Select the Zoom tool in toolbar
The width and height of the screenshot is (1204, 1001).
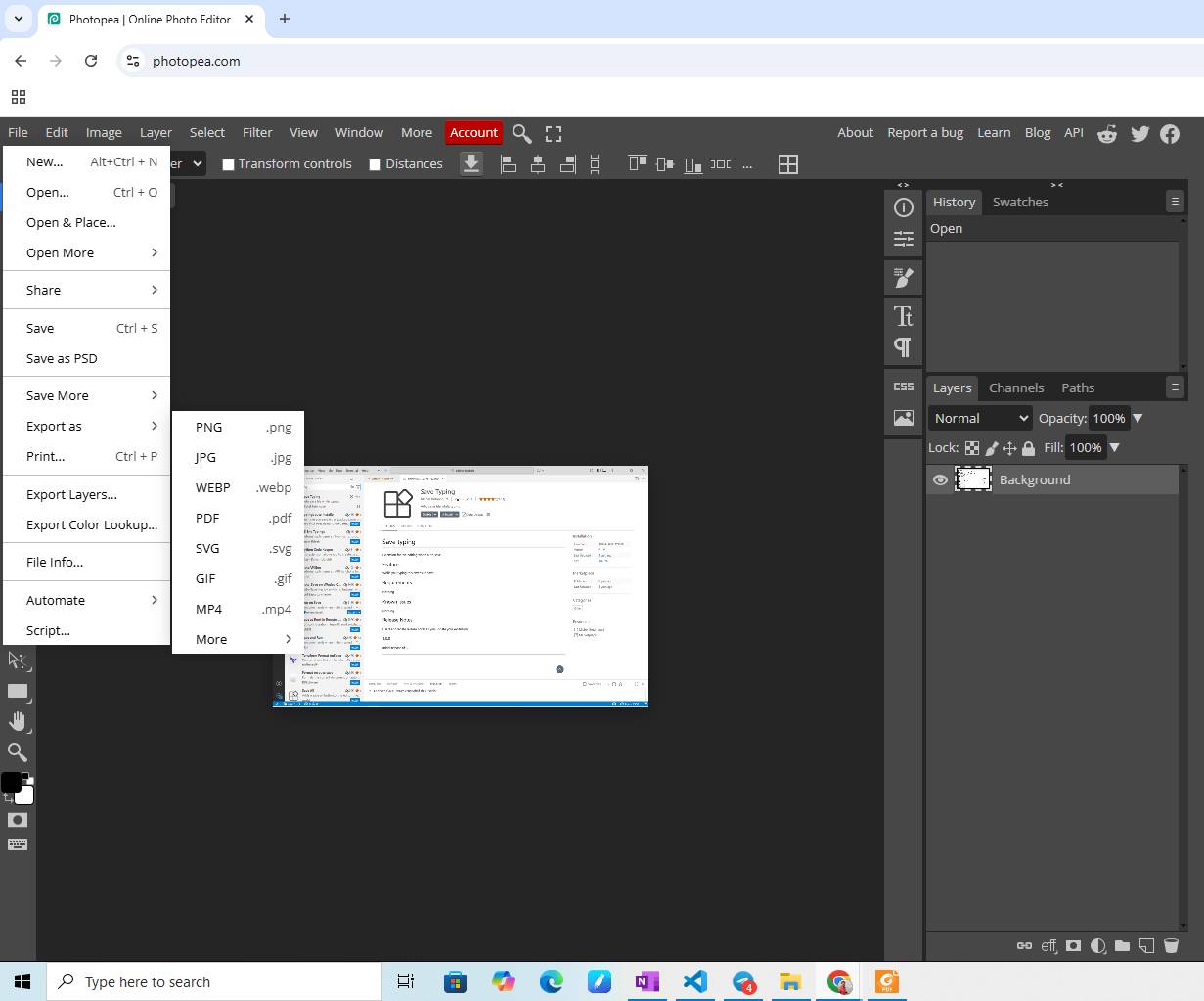point(18,751)
